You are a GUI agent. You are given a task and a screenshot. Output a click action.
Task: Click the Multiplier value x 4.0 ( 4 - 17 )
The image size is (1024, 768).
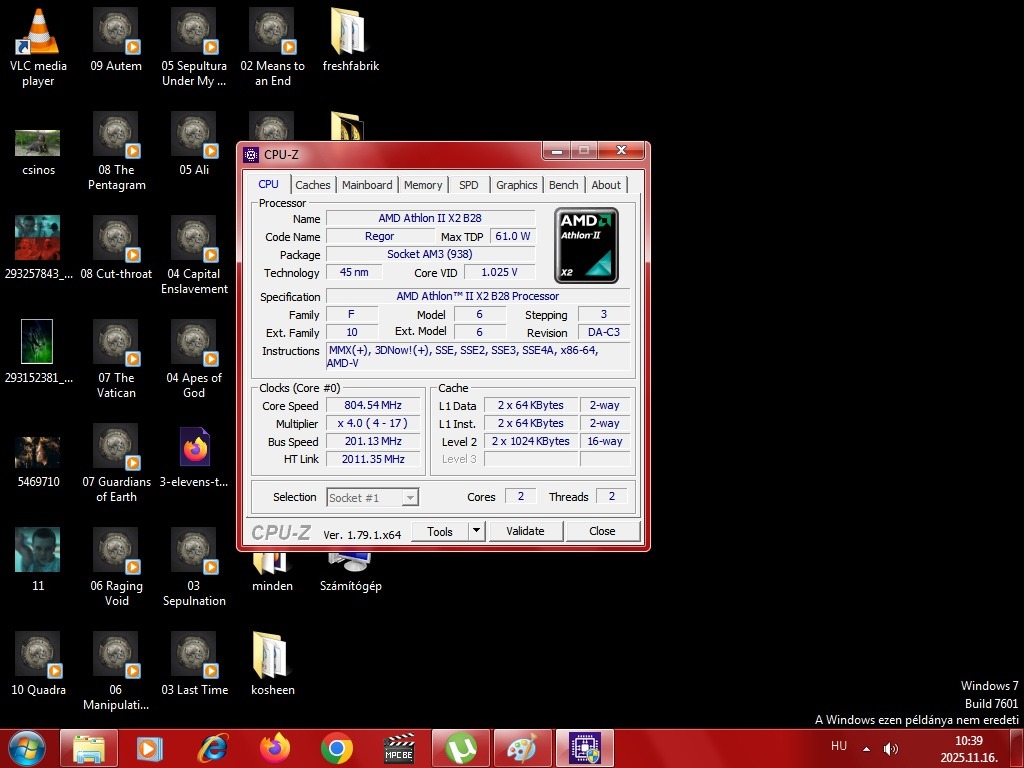click(373, 423)
